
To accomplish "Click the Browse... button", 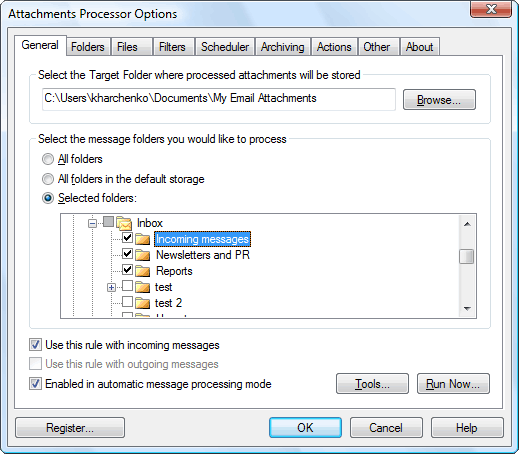I will coord(439,99).
